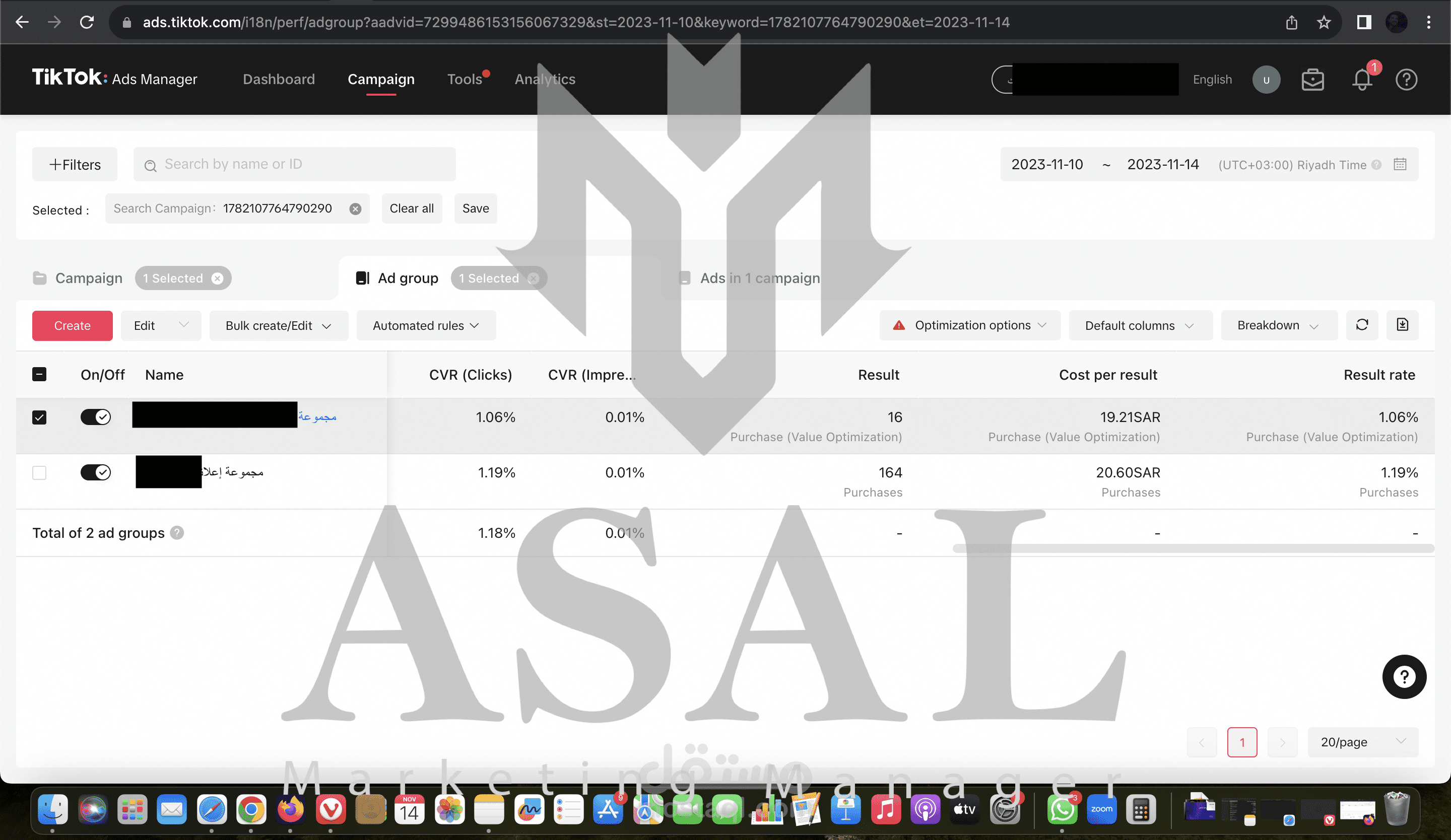Expand the Default columns dropdown

(1140, 326)
